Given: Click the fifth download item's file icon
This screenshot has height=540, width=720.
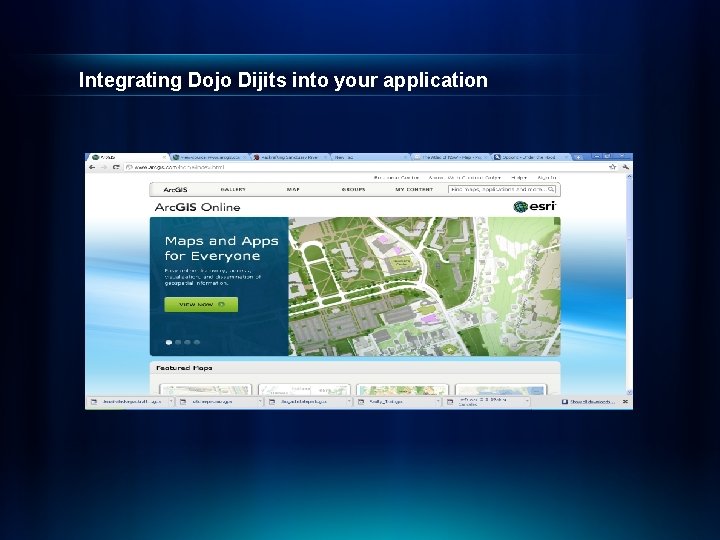Looking at the screenshot, I should point(450,402).
